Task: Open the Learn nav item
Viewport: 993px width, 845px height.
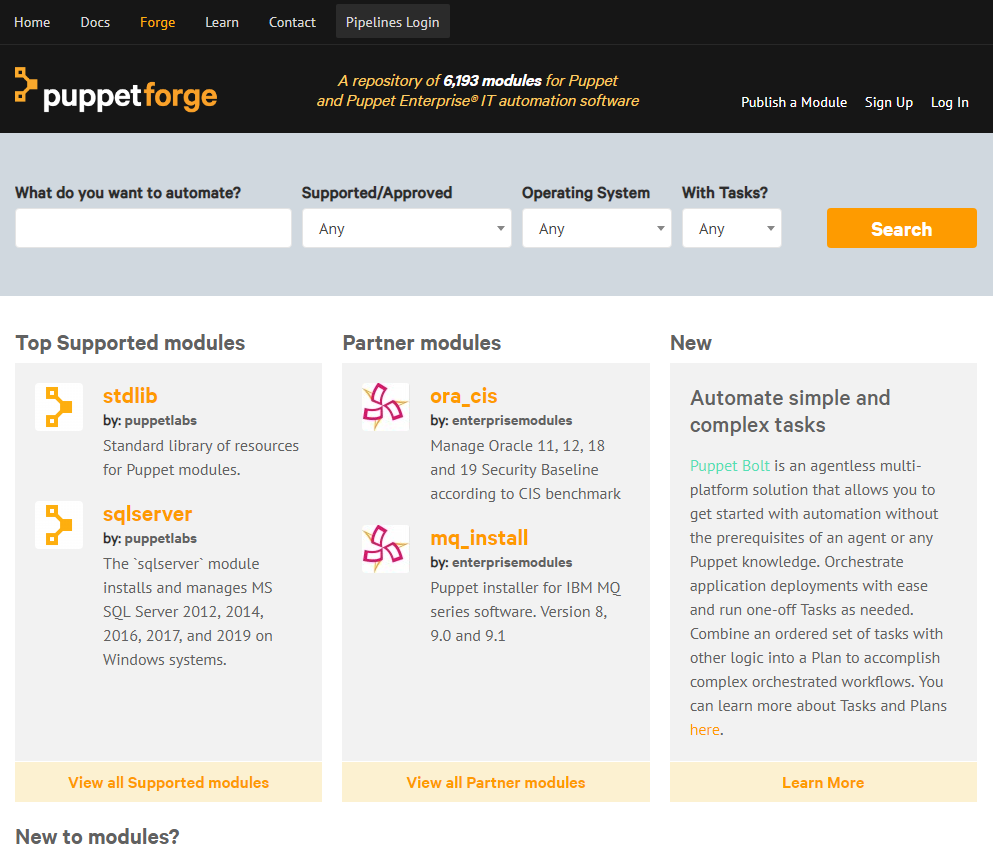Action: click(222, 22)
